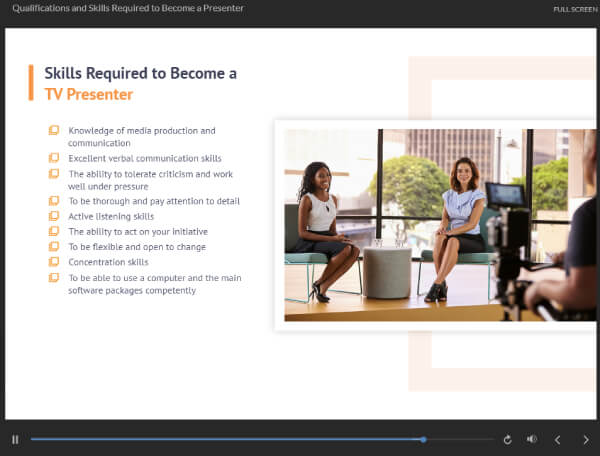Click the playback progress slider handle

423,440
